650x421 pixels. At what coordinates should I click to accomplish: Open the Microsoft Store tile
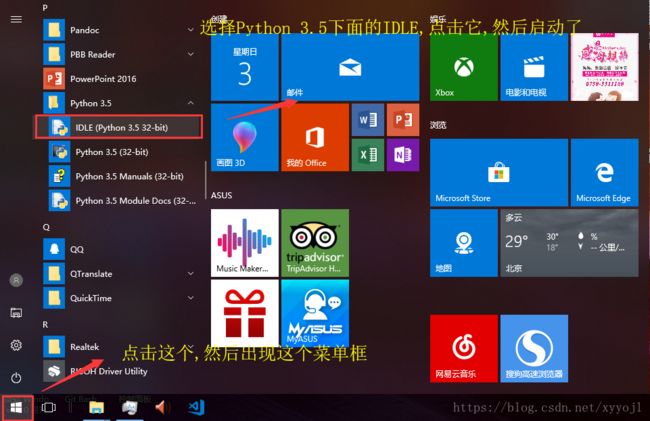tap(499, 172)
